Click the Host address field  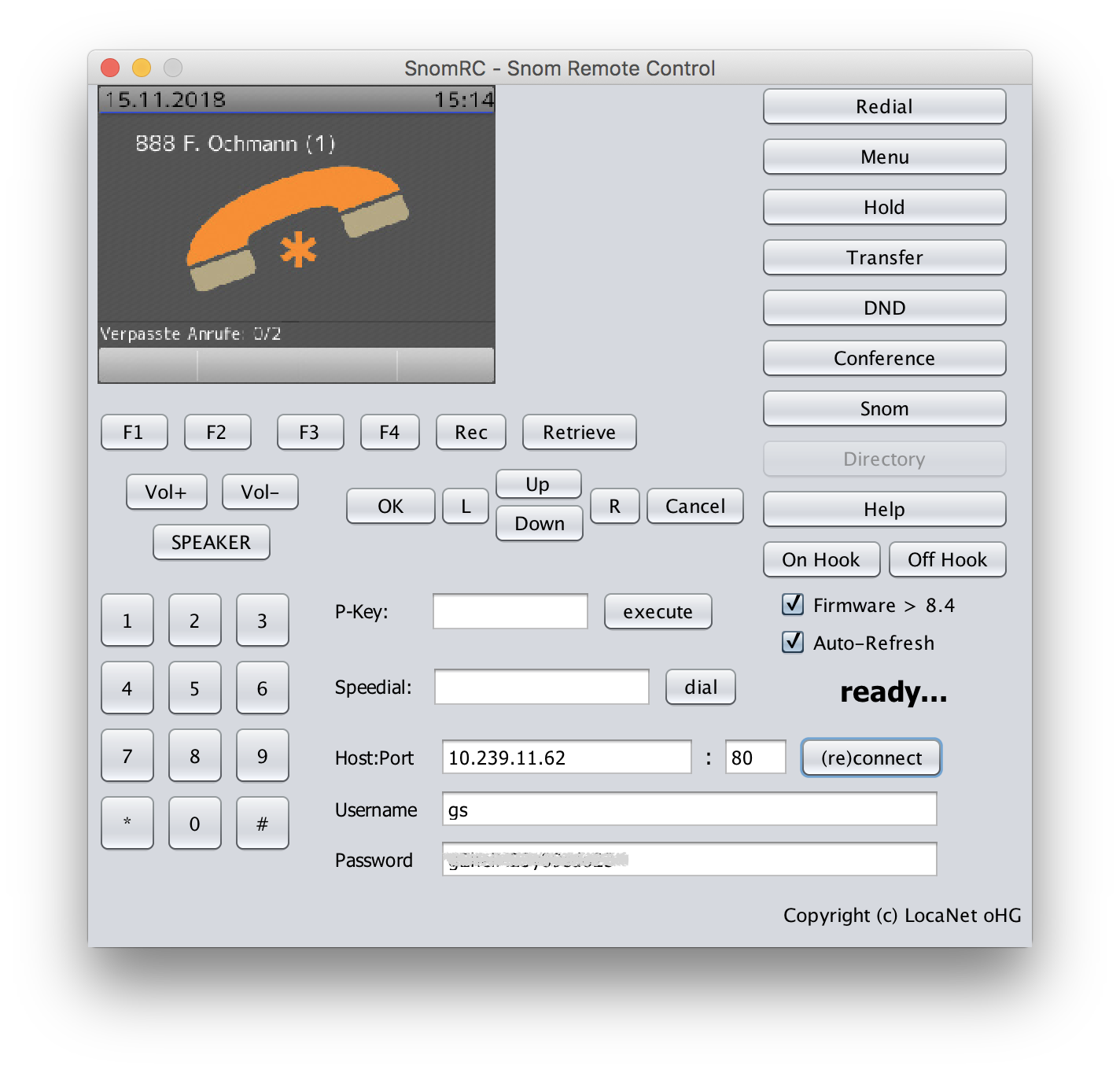click(x=566, y=758)
